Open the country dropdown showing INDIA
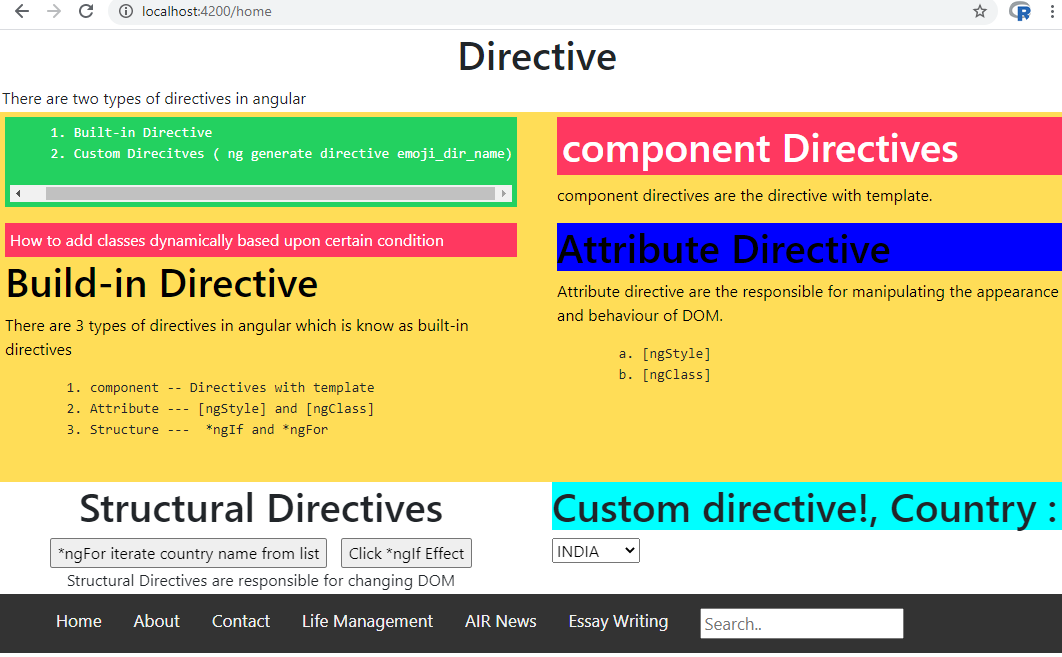Screen dimensions: 1062x657 (595, 550)
